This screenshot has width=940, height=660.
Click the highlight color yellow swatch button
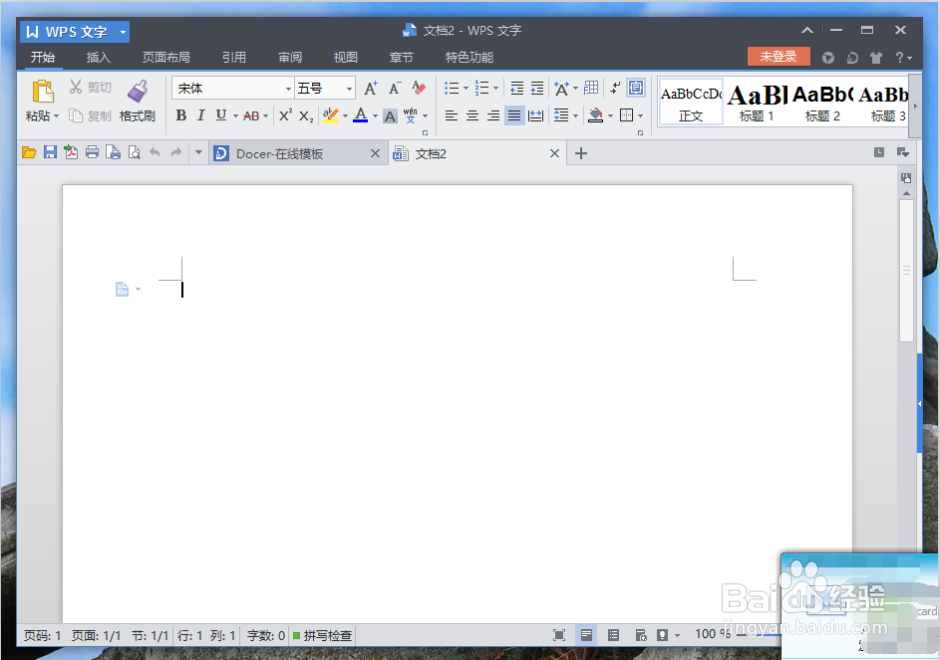coord(330,115)
